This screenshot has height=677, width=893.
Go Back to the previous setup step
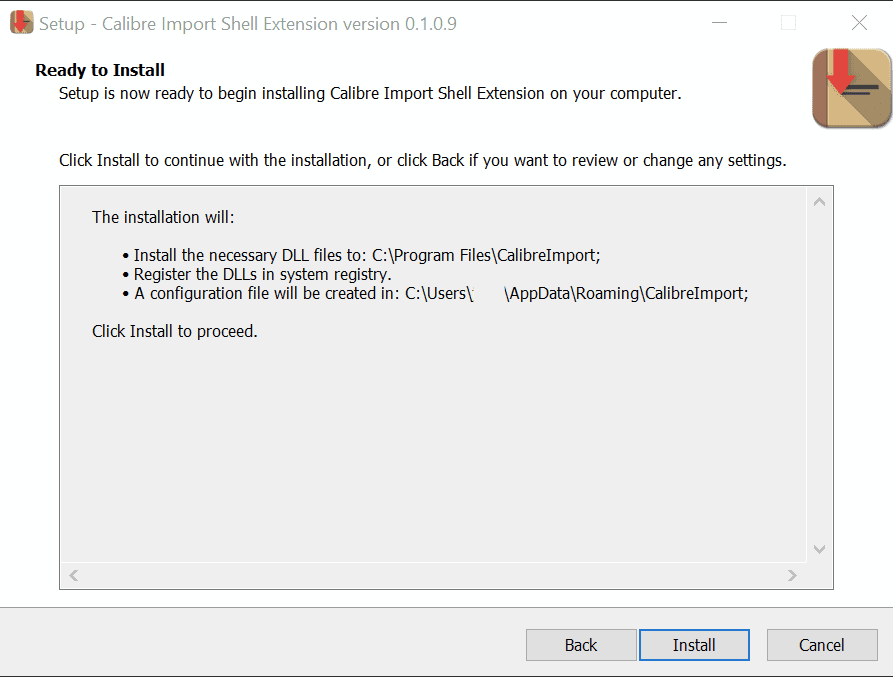pos(581,645)
